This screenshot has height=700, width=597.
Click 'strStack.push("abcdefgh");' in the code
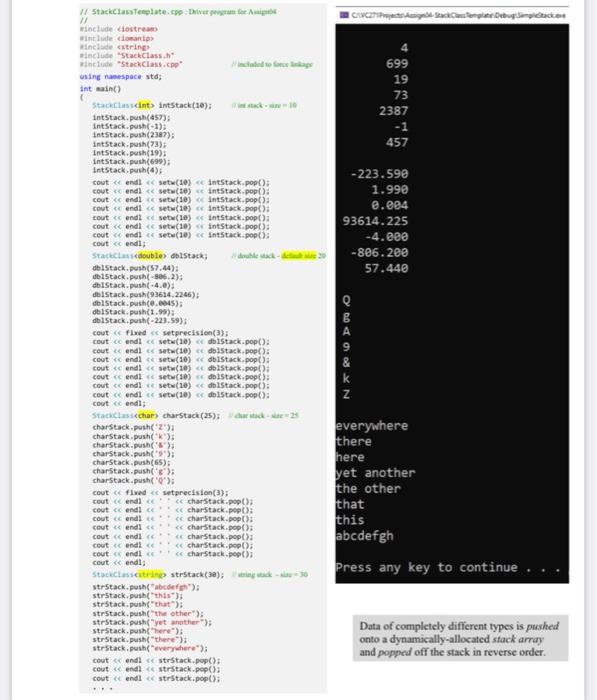tap(146, 587)
